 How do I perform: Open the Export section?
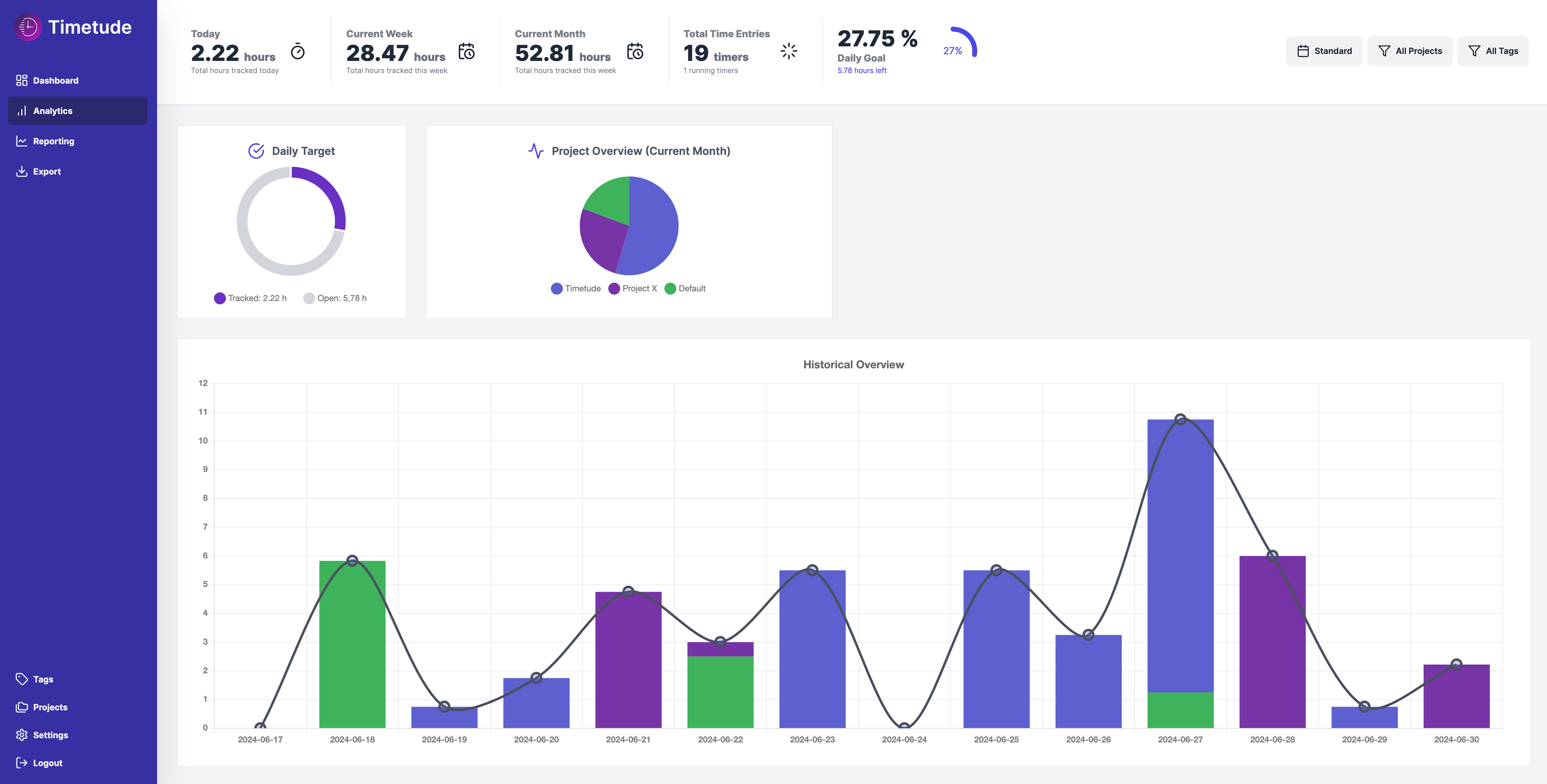(77, 172)
